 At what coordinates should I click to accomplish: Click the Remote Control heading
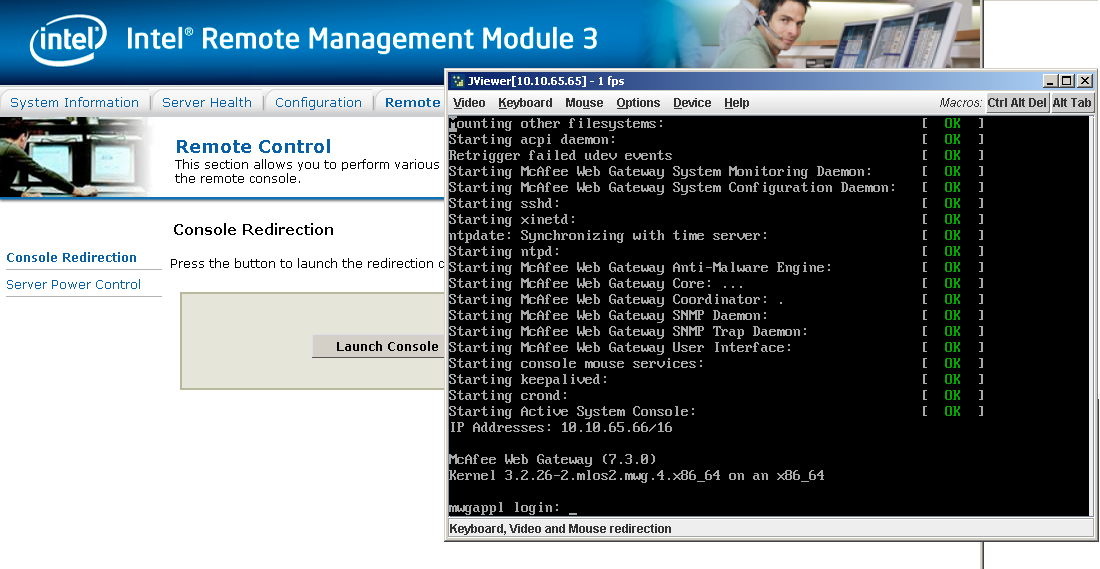(253, 147)
